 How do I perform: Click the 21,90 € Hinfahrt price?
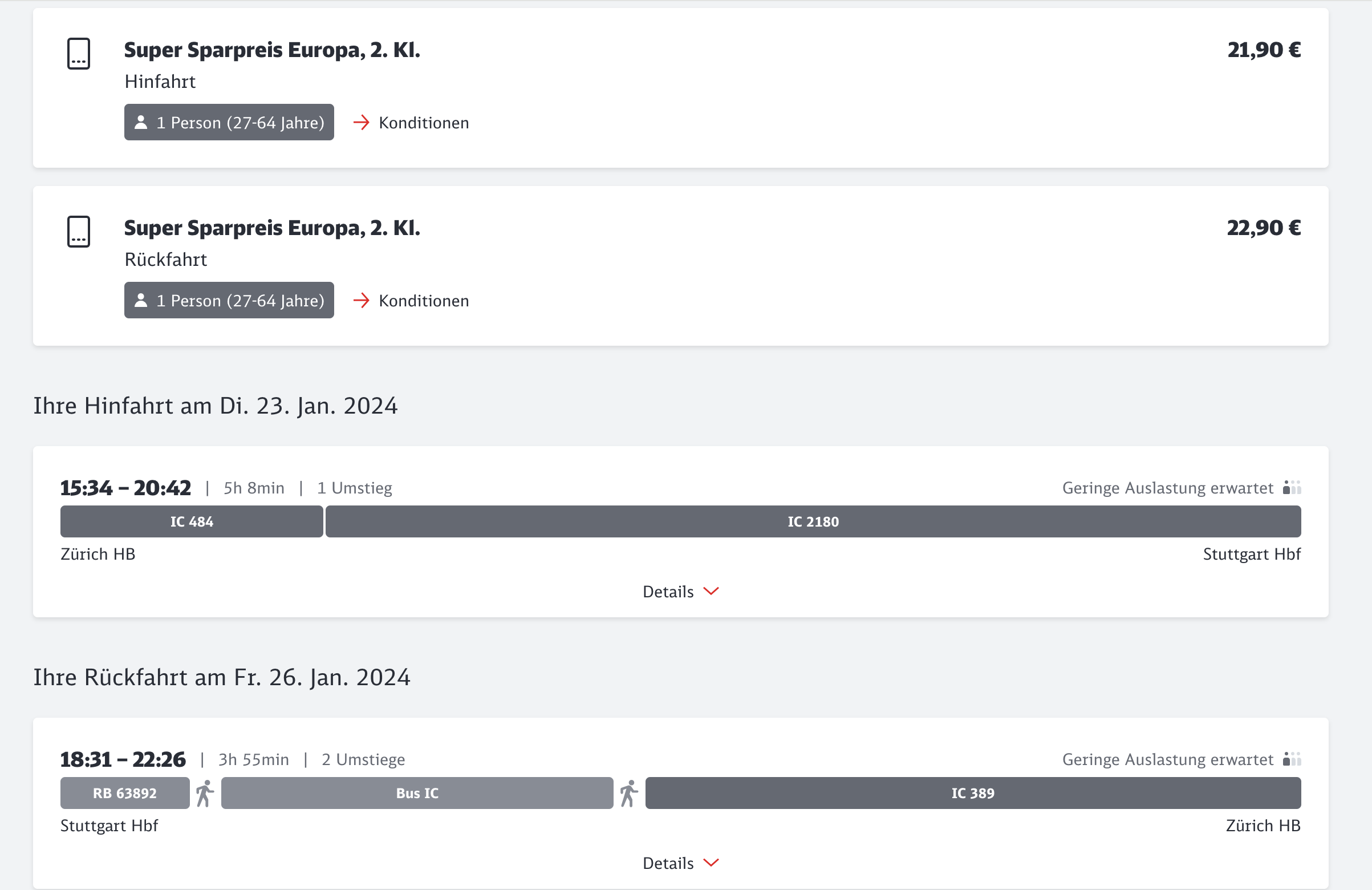tap(1264, 50)
